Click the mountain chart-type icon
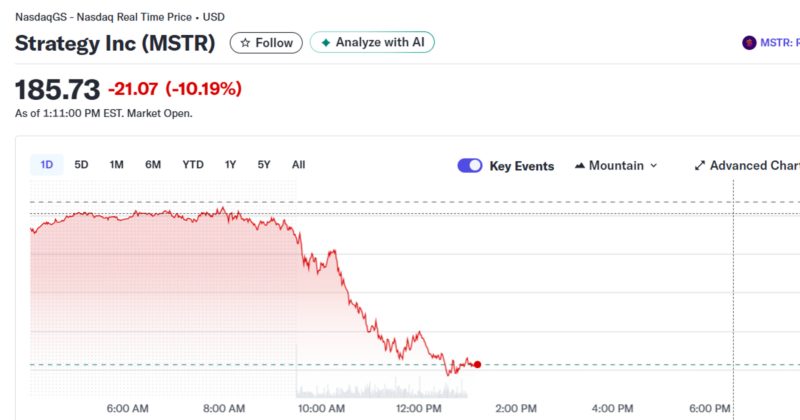 pos(580,166)
